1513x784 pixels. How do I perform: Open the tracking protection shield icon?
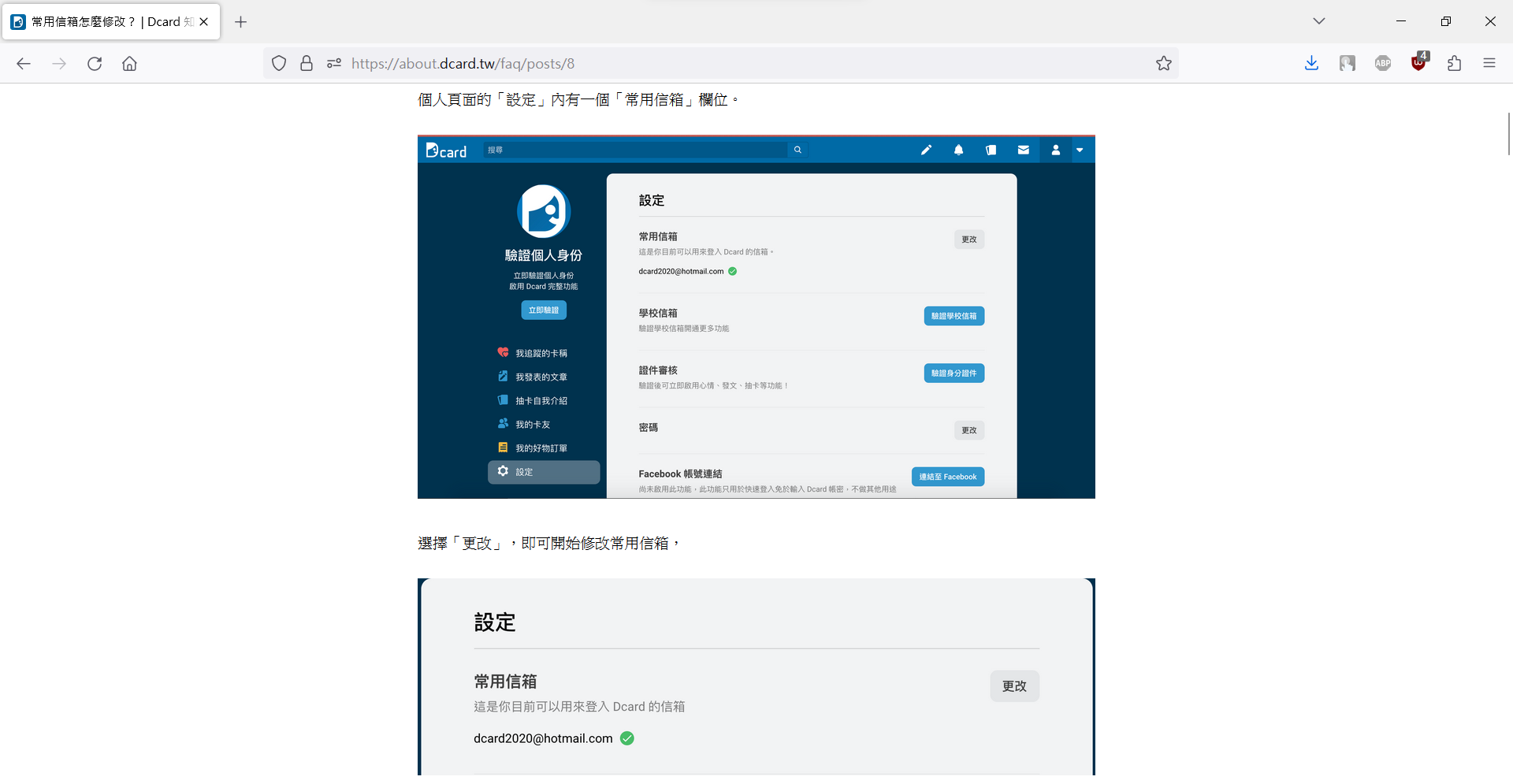pyautogui.click(x=279, y=64)
